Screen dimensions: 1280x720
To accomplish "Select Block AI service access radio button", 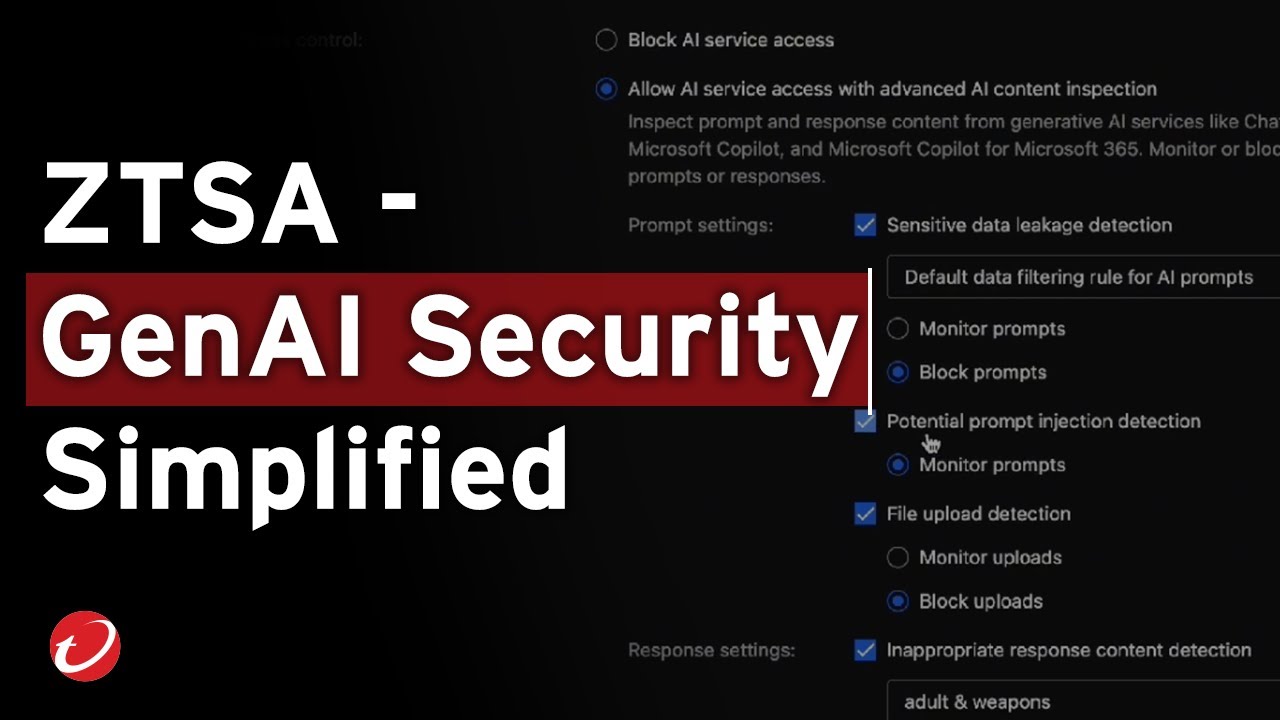I will coord(606,41).
